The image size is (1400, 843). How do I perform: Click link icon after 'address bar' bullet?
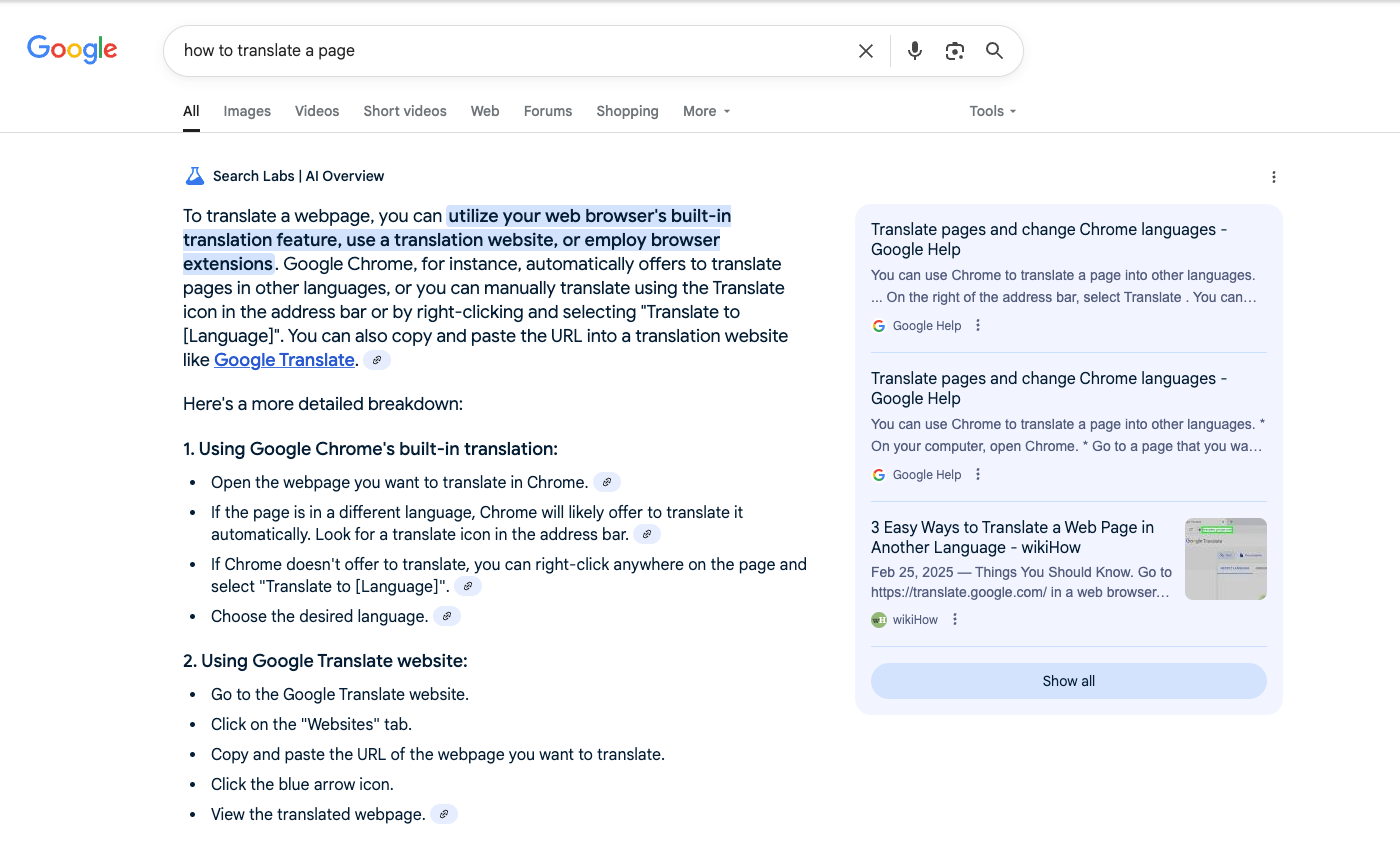647,534
